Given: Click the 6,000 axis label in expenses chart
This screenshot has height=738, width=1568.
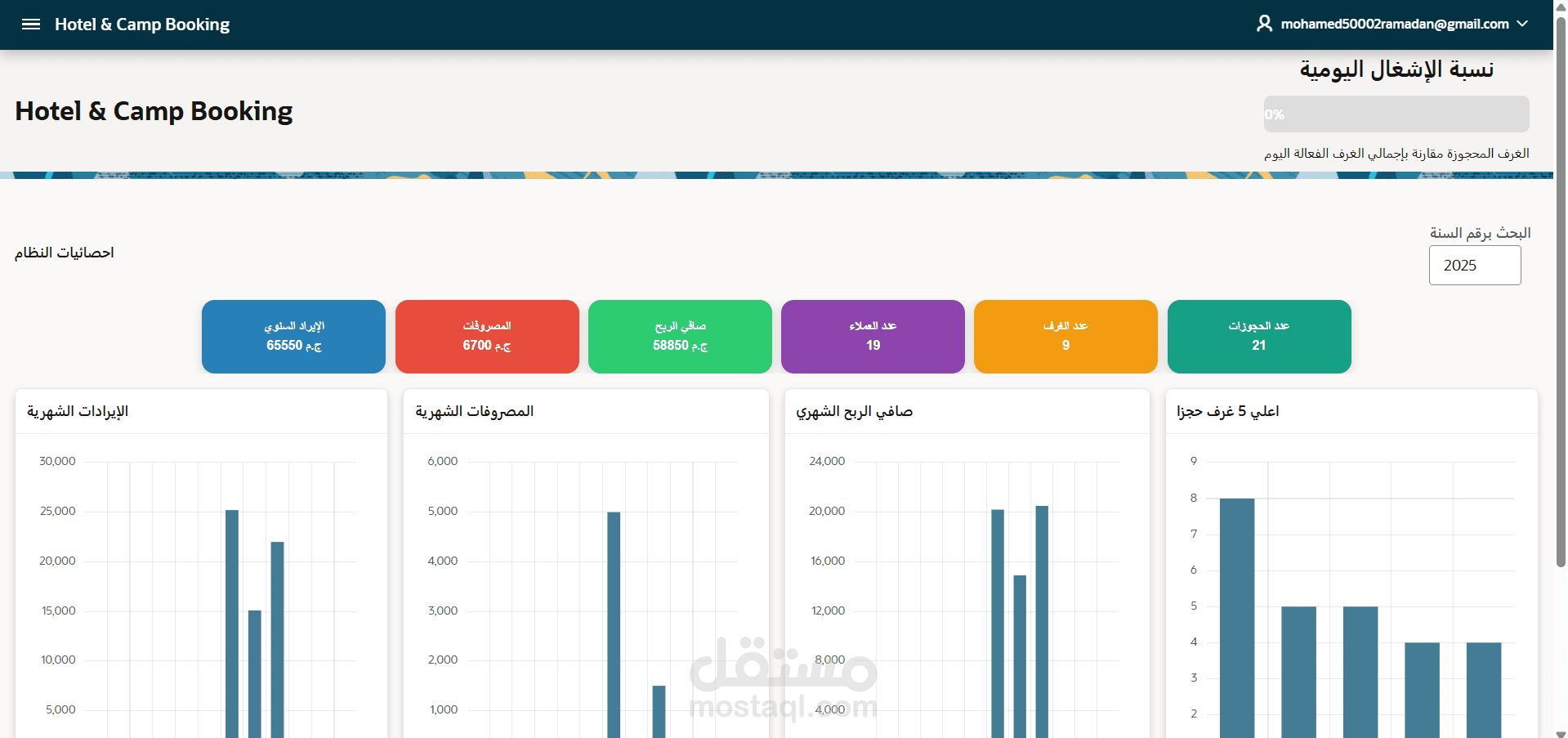Looking at the screenshot, I should tap(443, 462).
